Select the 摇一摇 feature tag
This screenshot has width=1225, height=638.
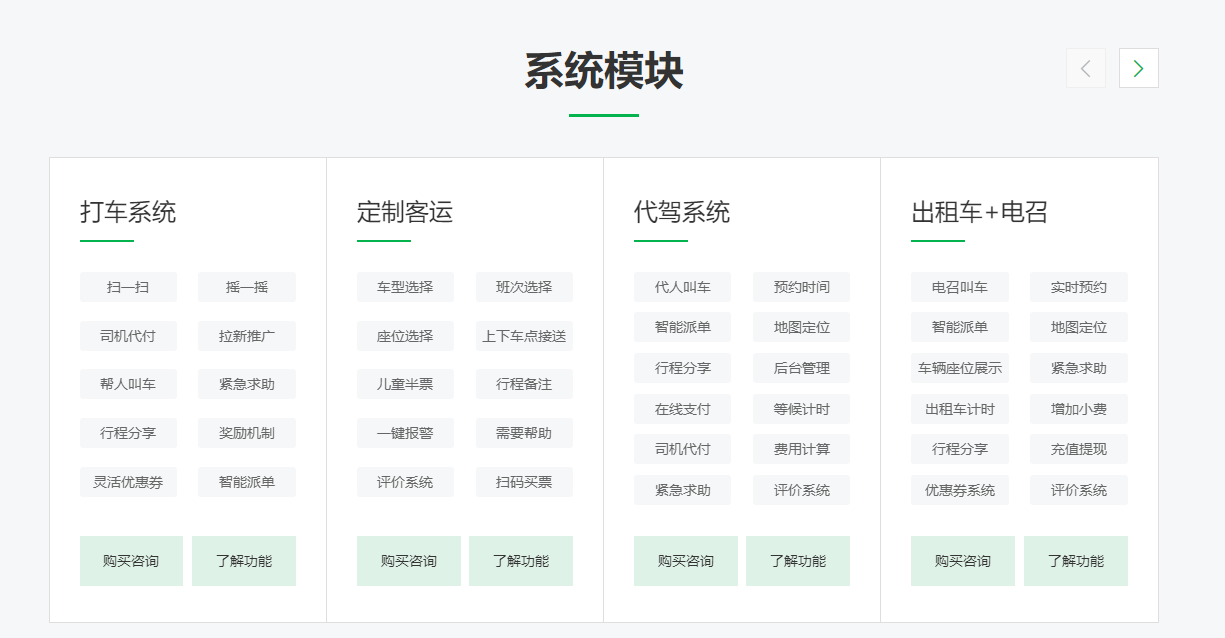(x=247, y=287)
